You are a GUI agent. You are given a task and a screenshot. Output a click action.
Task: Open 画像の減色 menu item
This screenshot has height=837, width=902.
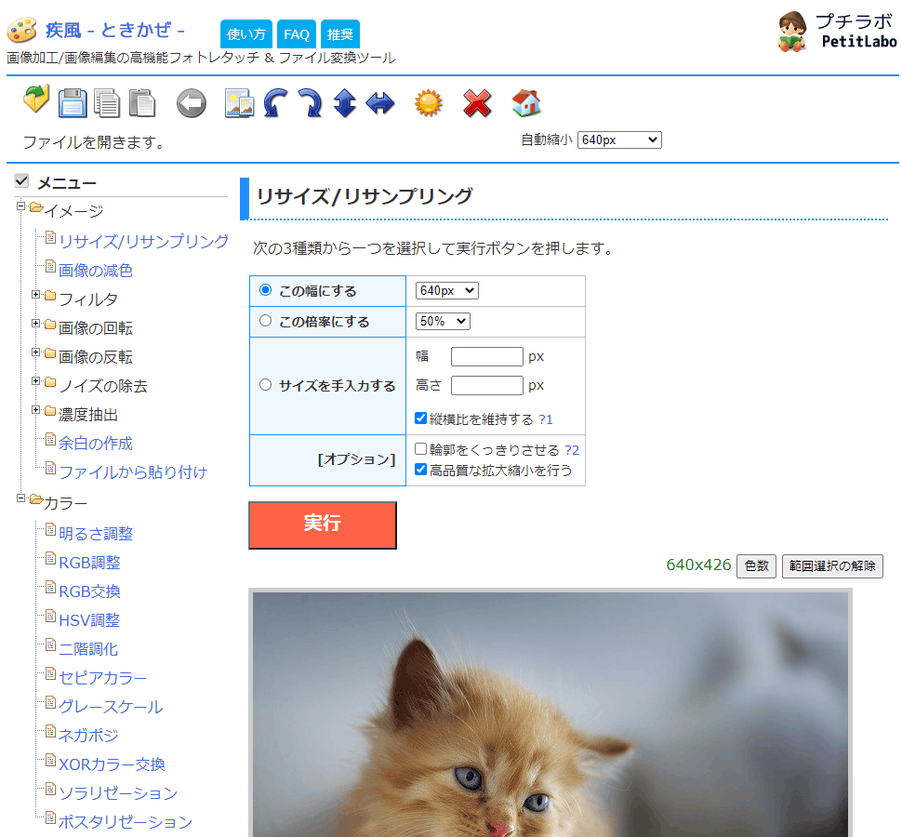click(95, 270)
